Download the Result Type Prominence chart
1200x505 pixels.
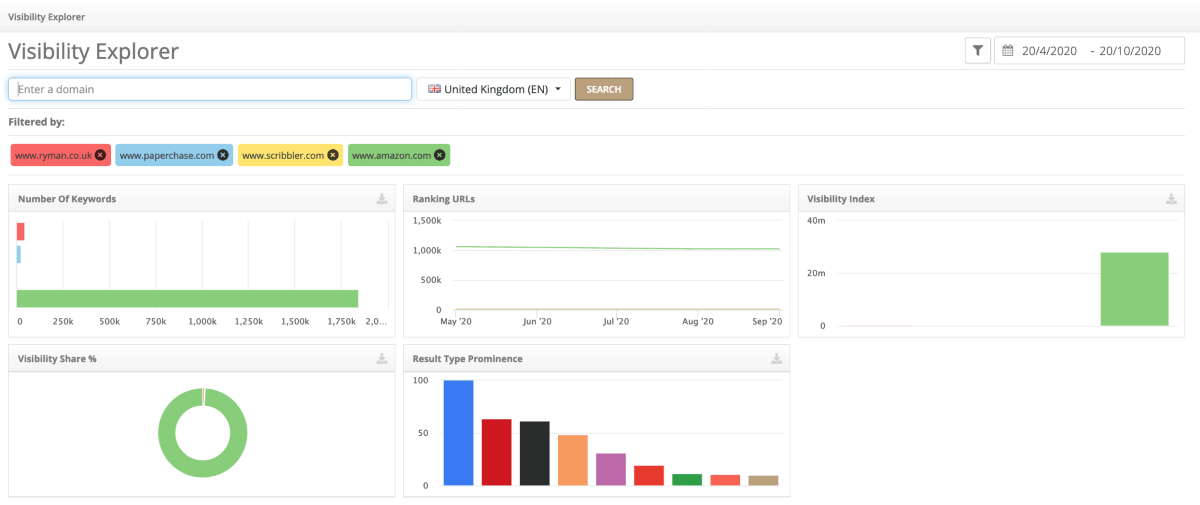[x=777, y=359]
